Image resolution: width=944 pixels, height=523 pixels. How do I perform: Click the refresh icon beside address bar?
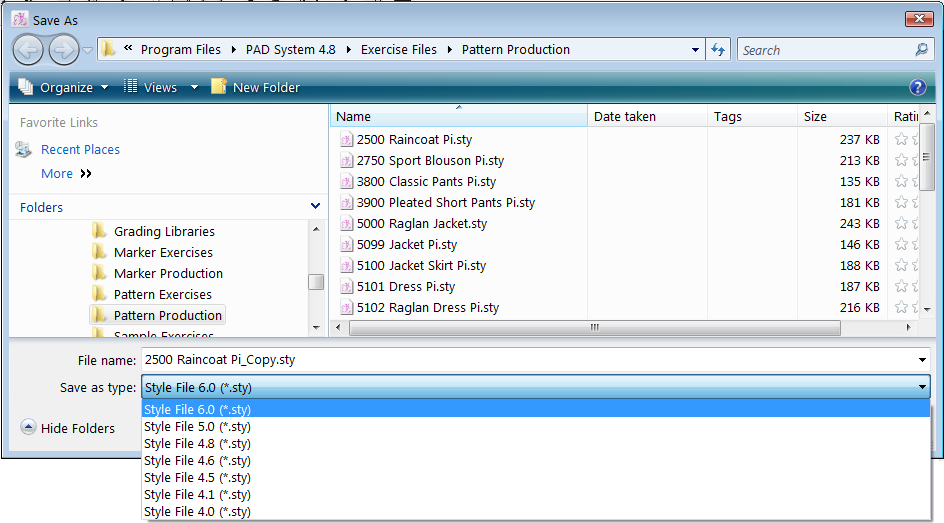click(x=718, y=50)
